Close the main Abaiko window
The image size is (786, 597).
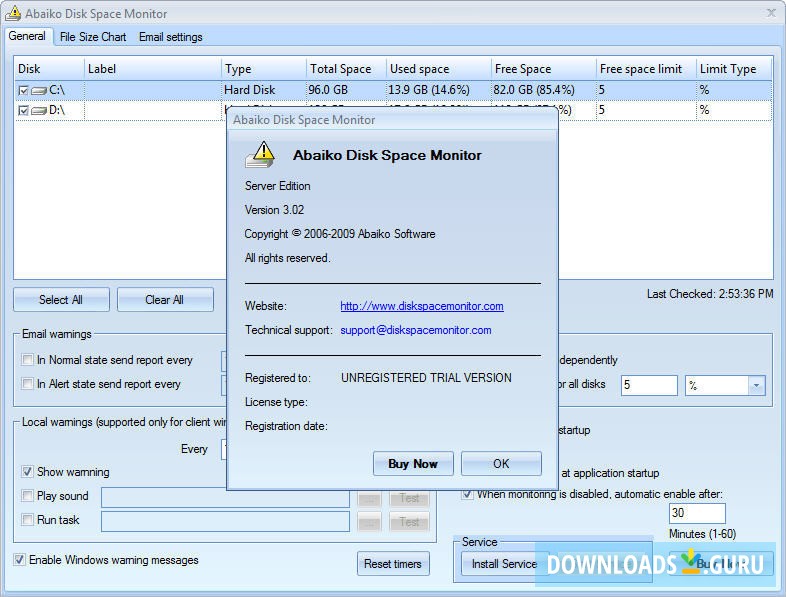(771, 13)
